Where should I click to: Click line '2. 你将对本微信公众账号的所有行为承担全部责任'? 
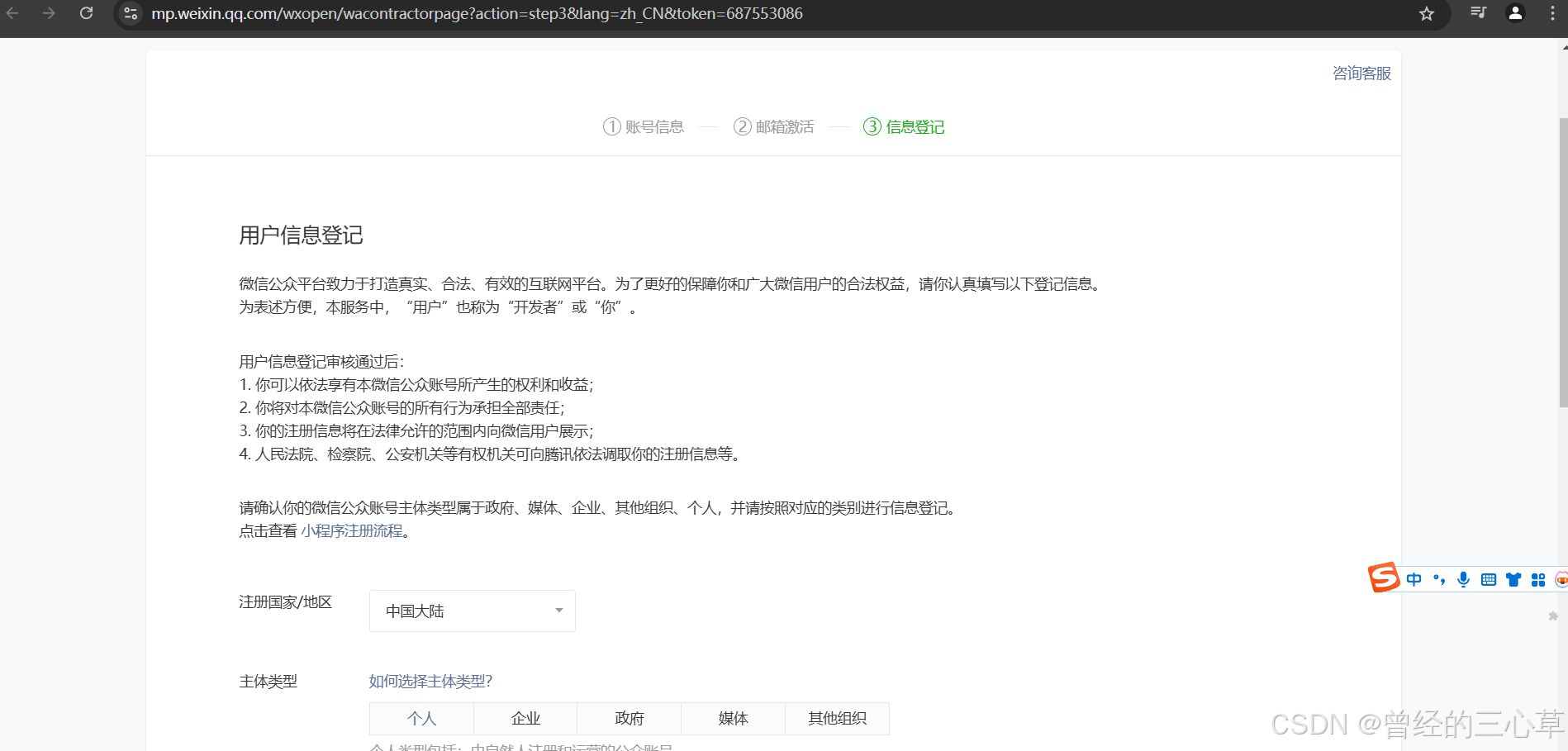[x=402, y=407]
